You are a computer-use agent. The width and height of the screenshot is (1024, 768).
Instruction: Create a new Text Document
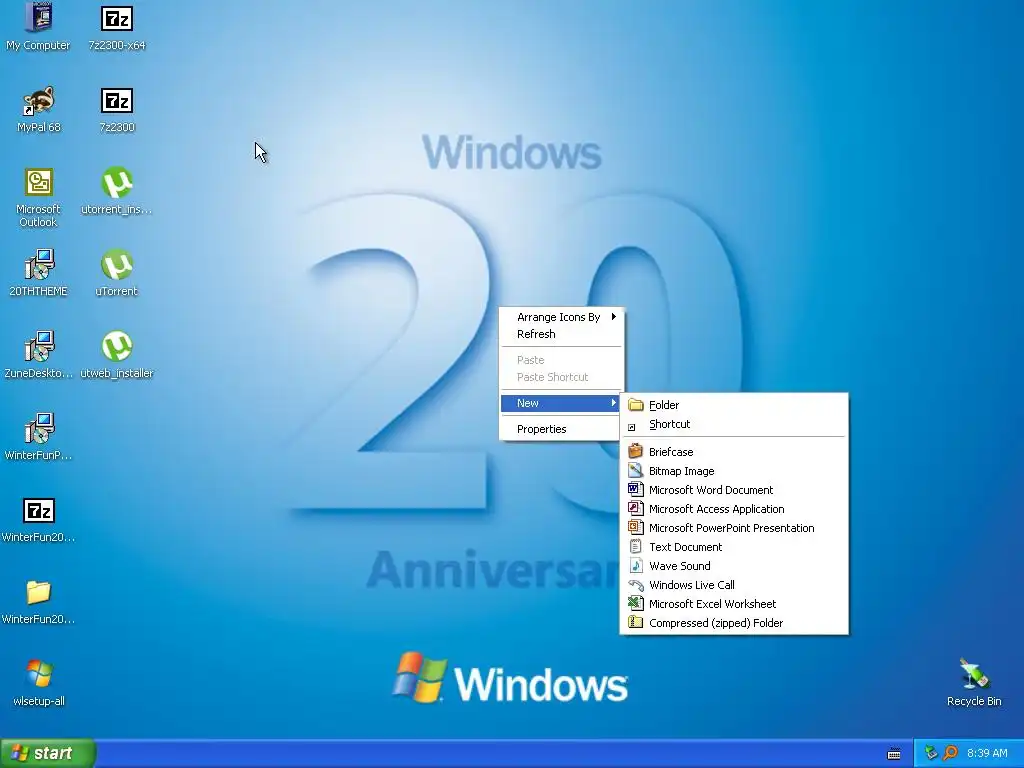pos(734,547)
